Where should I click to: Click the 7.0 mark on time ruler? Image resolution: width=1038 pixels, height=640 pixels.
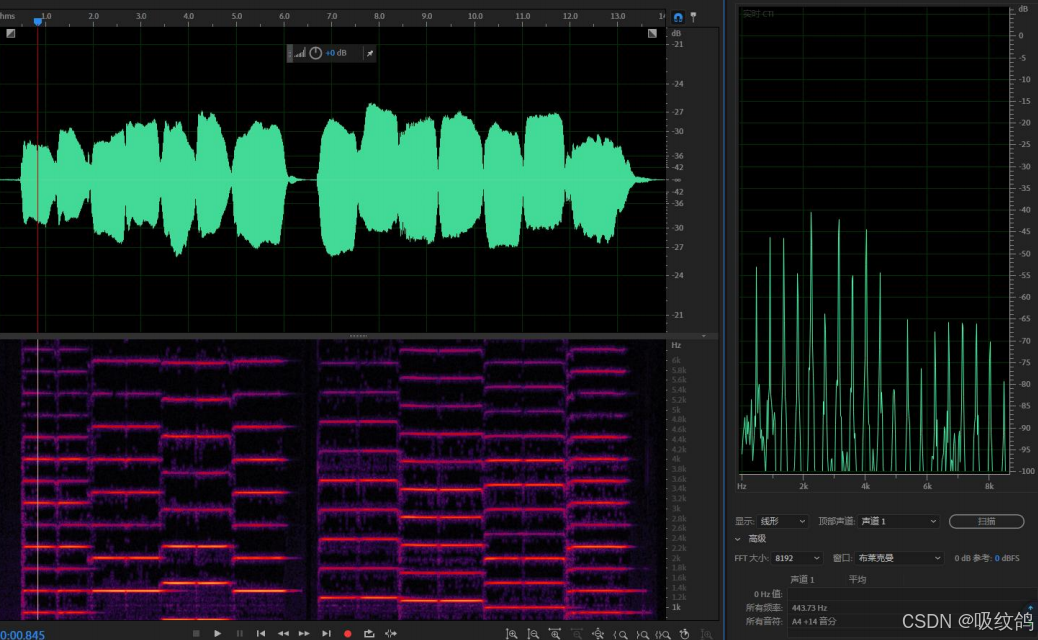[x=332, y=16]
